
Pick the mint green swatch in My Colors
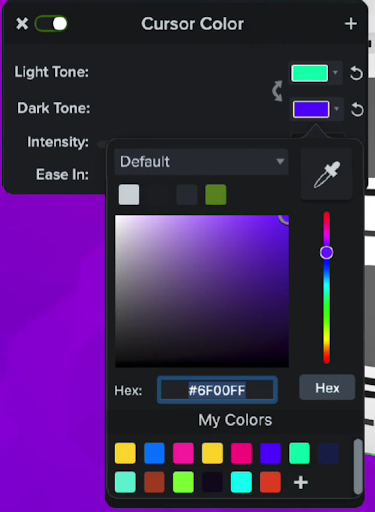coord(299,453)
